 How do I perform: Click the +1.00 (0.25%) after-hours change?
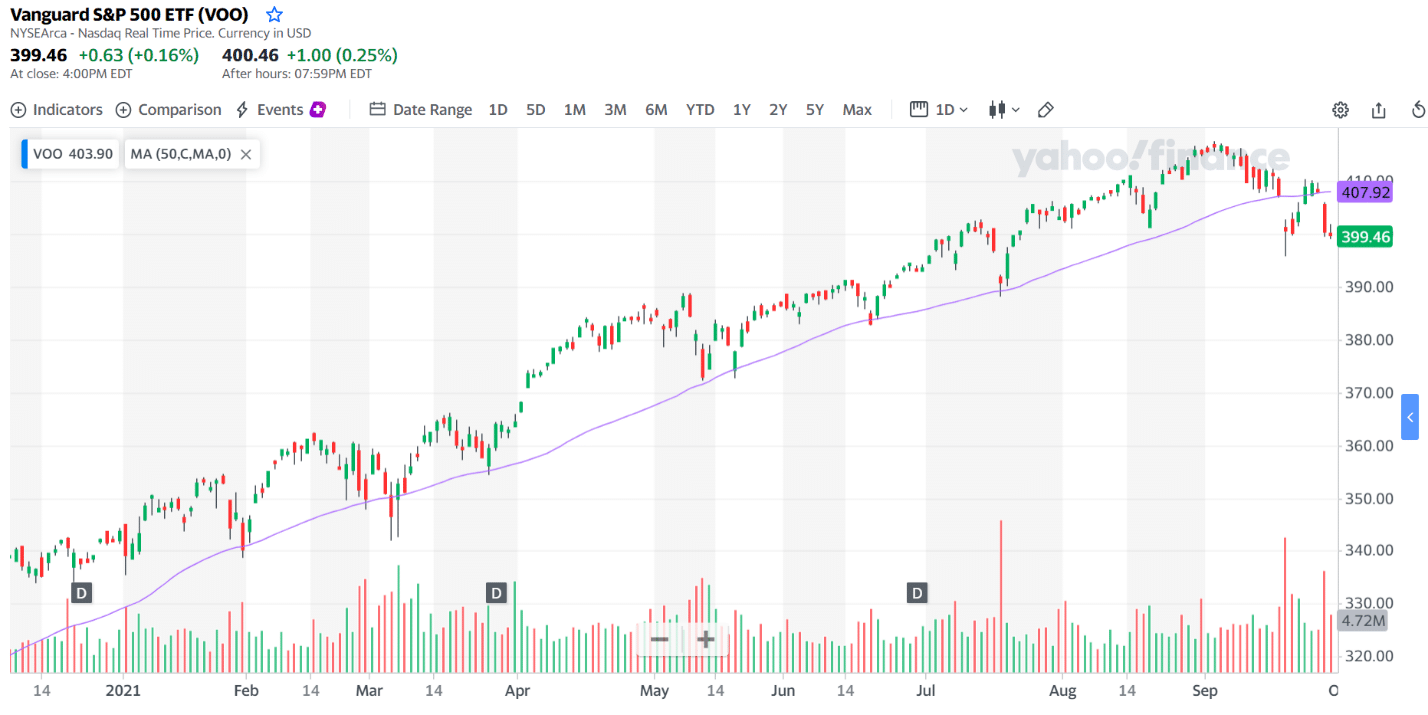[342, 55]
